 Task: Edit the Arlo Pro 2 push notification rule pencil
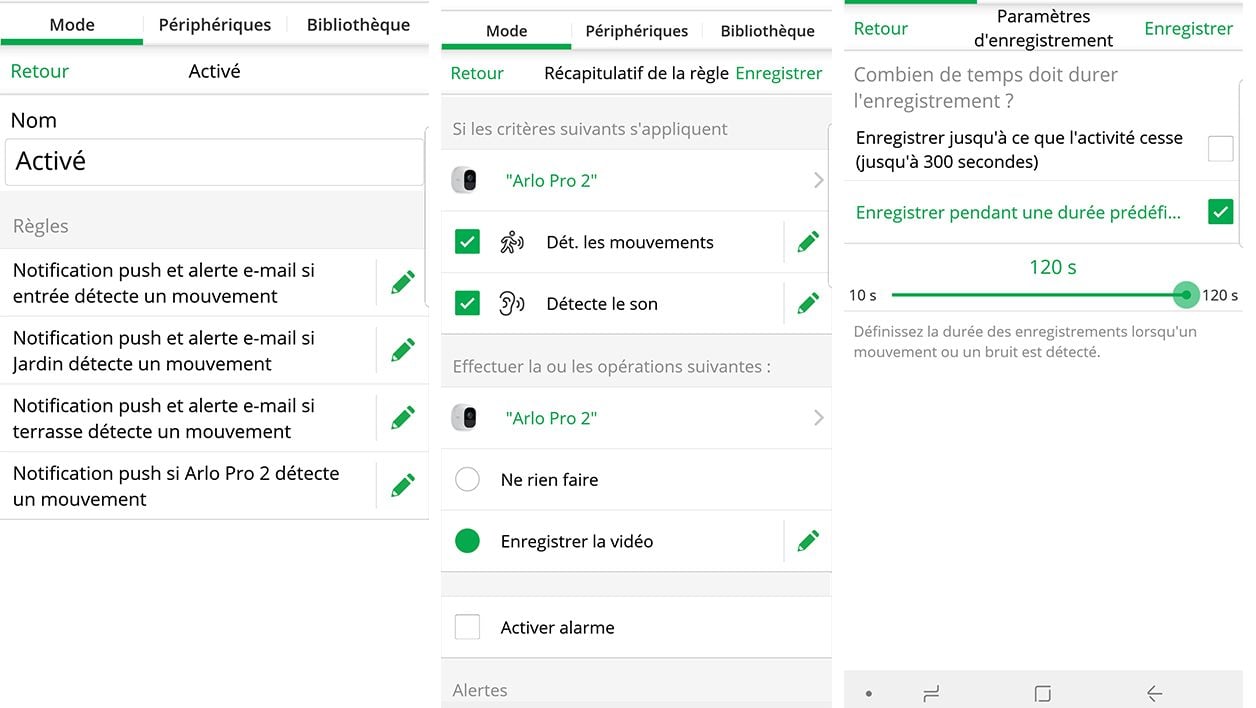tap(403, 486)
